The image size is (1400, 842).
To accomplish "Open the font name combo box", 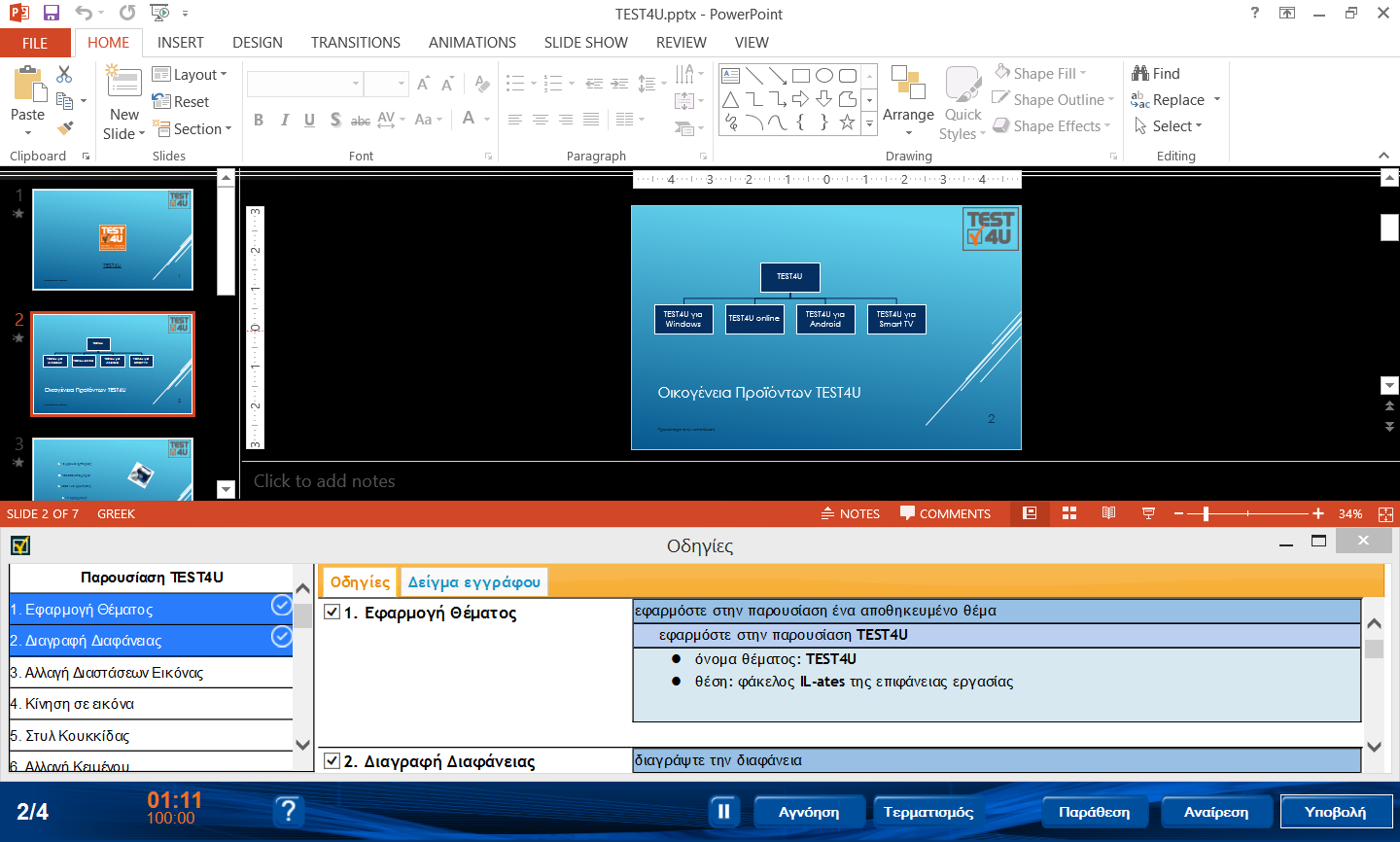I will pos(304,85).
